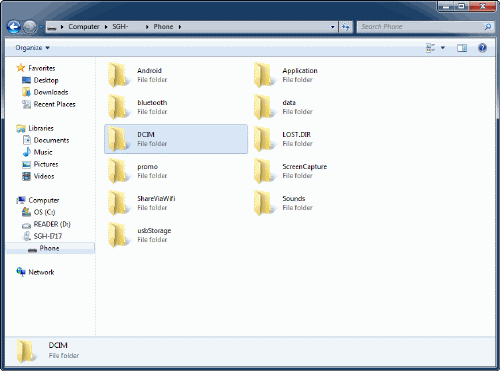Go back with the Back arrow button
The height and width of the screenshot is (371, 500).
point(14,27)
